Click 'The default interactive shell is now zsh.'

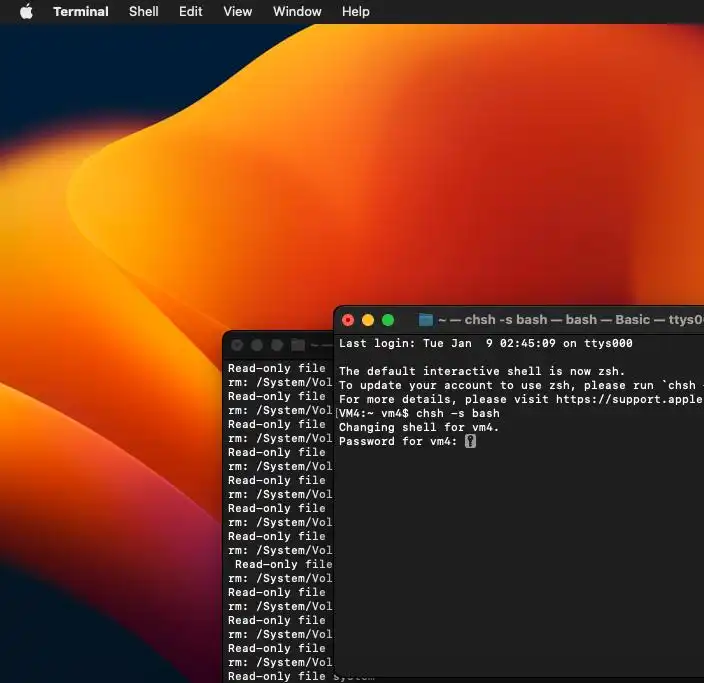point(482,371)
